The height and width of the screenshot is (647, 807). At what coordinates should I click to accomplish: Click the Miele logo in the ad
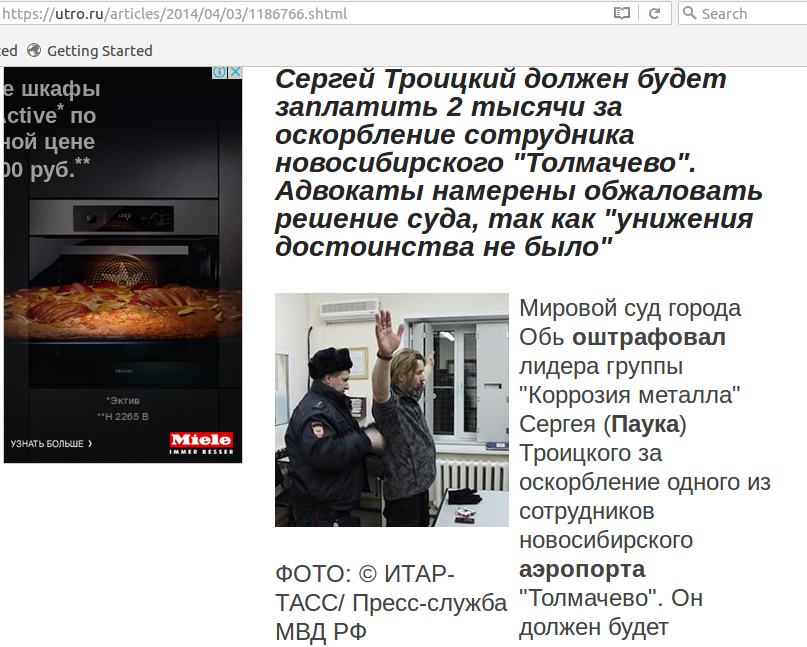(201, 441)
